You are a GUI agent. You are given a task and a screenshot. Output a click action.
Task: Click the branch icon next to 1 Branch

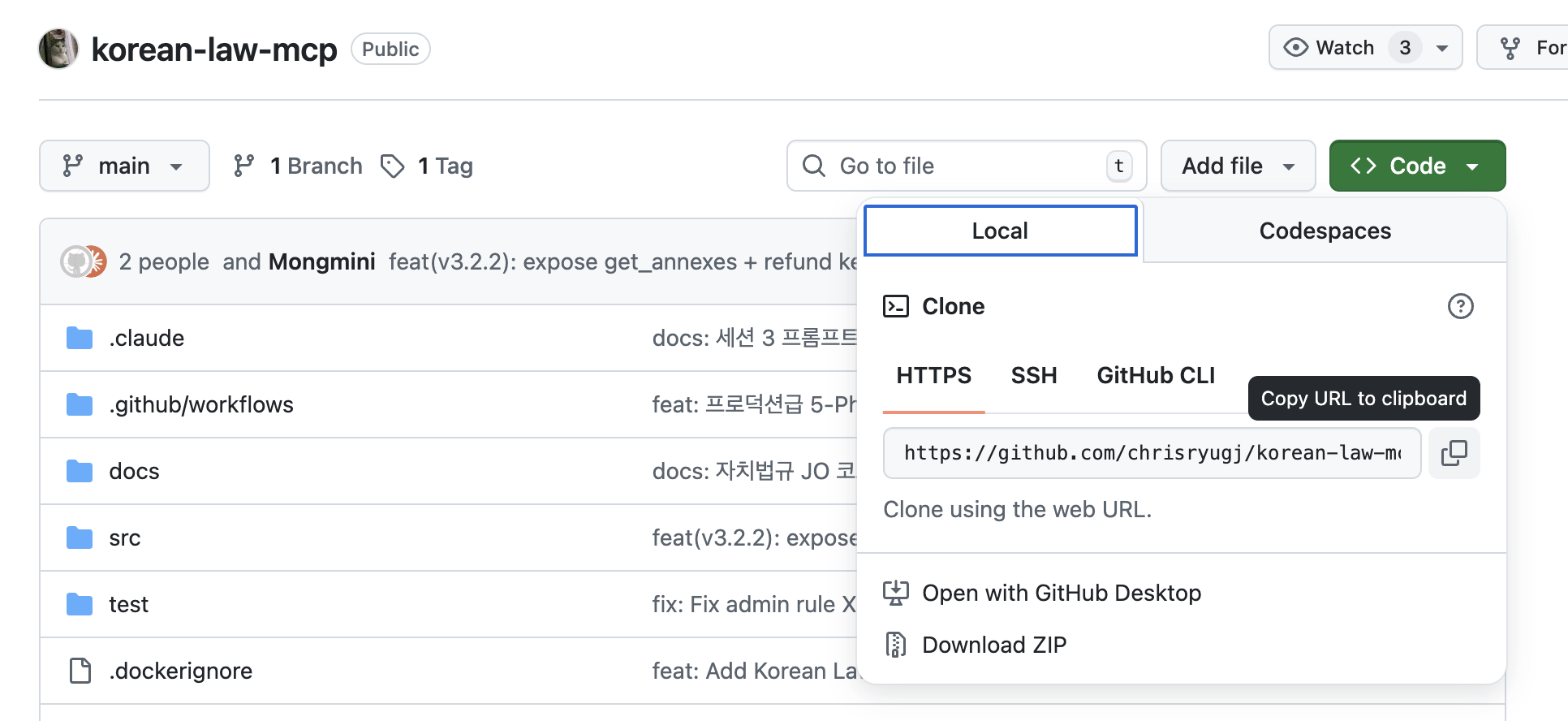click(x=243, y=166)
